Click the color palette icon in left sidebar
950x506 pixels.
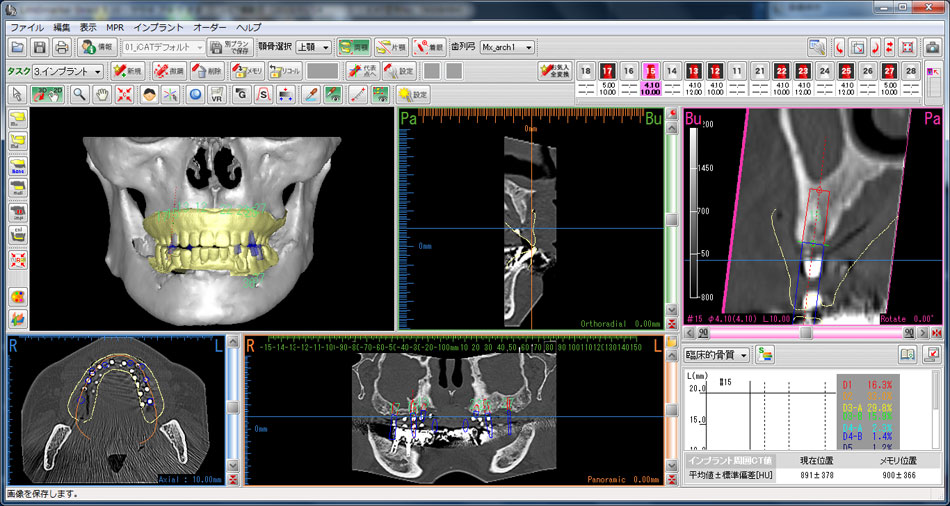click(17, 297)
